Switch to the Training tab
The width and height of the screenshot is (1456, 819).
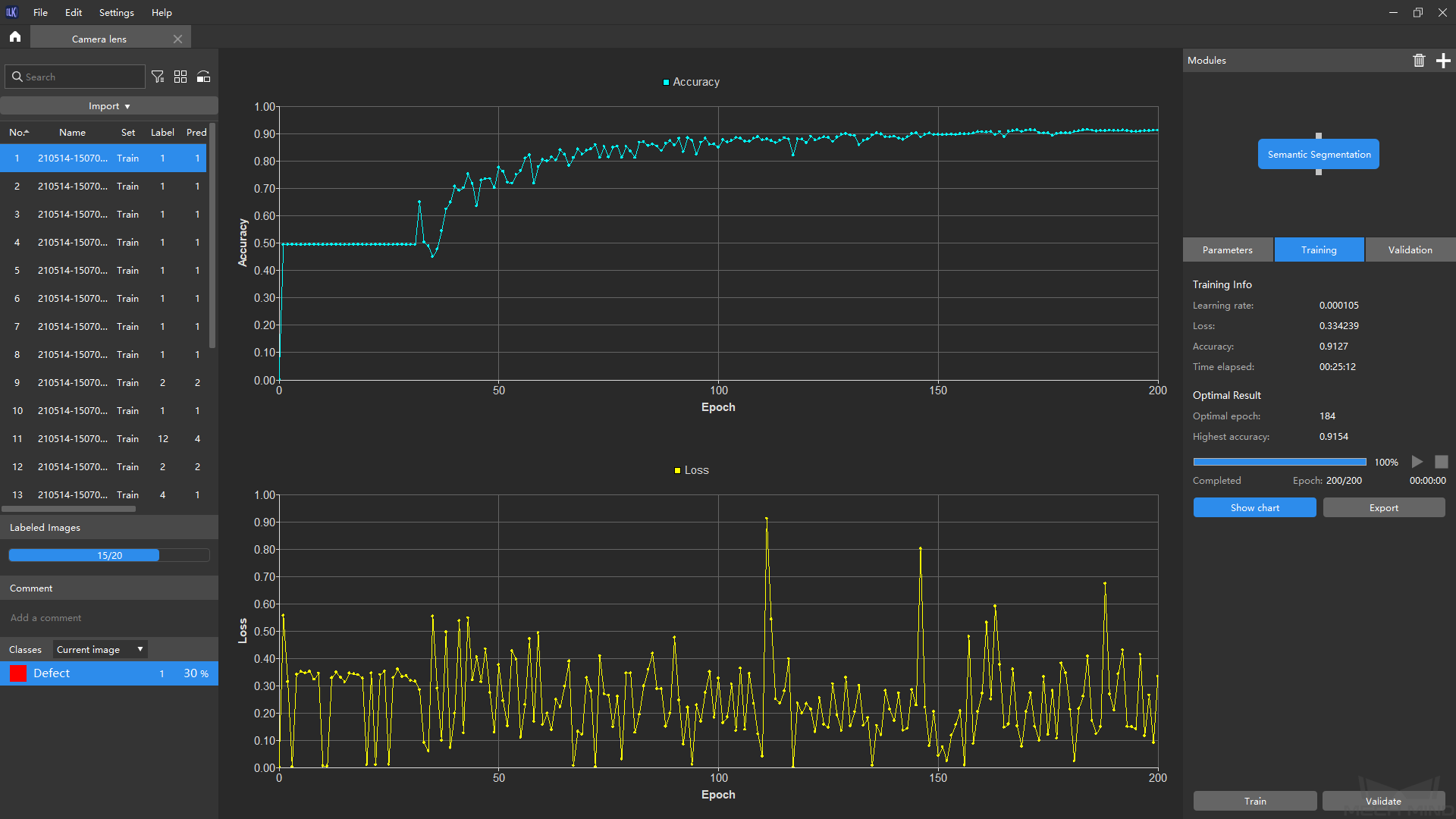(x=1319, y=249)
